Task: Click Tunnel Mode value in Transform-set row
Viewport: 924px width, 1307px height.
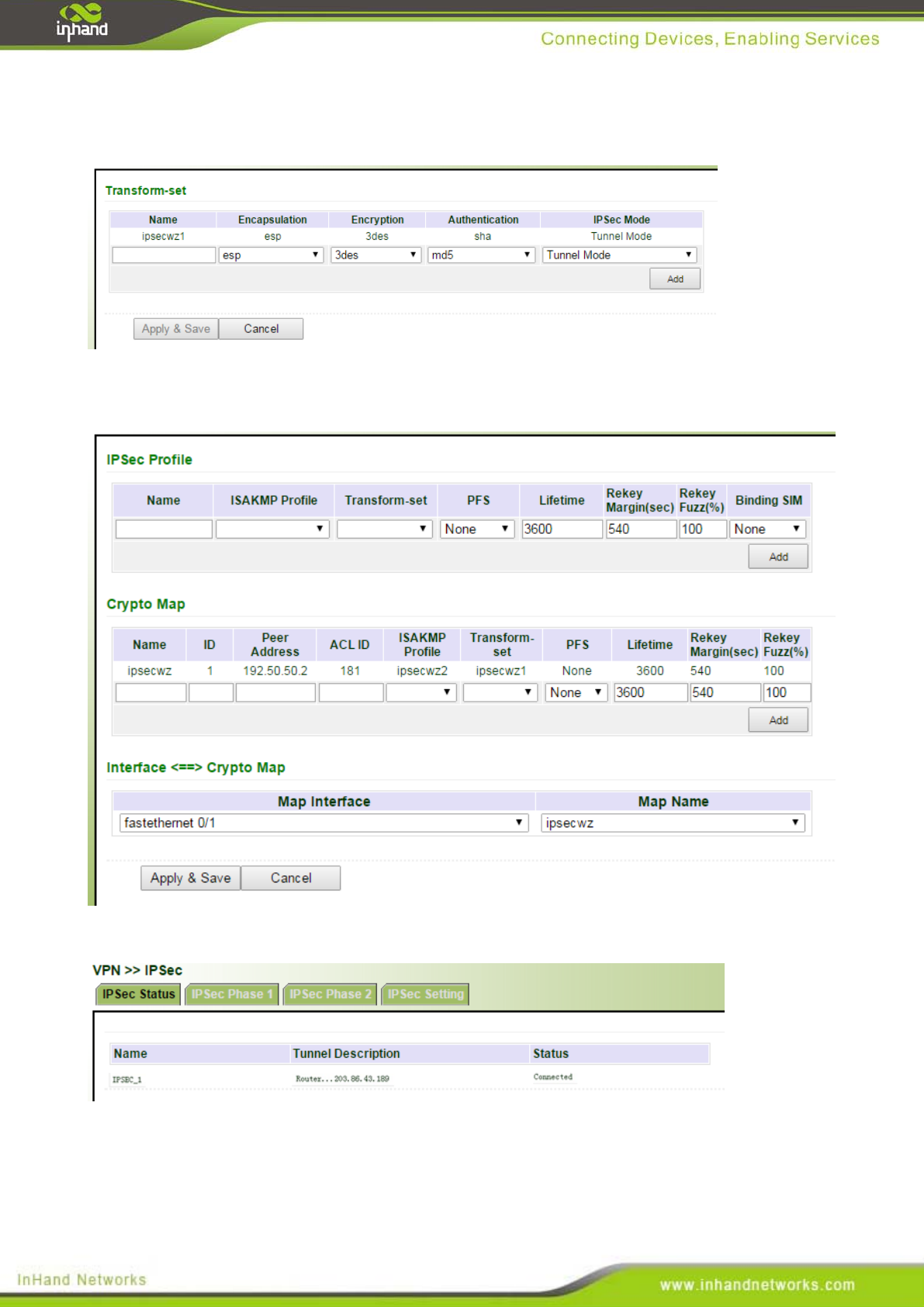Action: click(621, 236)
